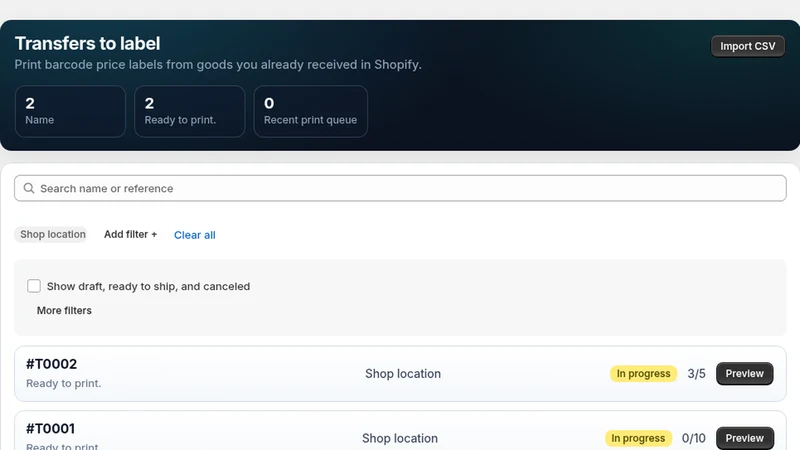
Task: Click the In progress badge for #T0001
Action: coord(638,438)
